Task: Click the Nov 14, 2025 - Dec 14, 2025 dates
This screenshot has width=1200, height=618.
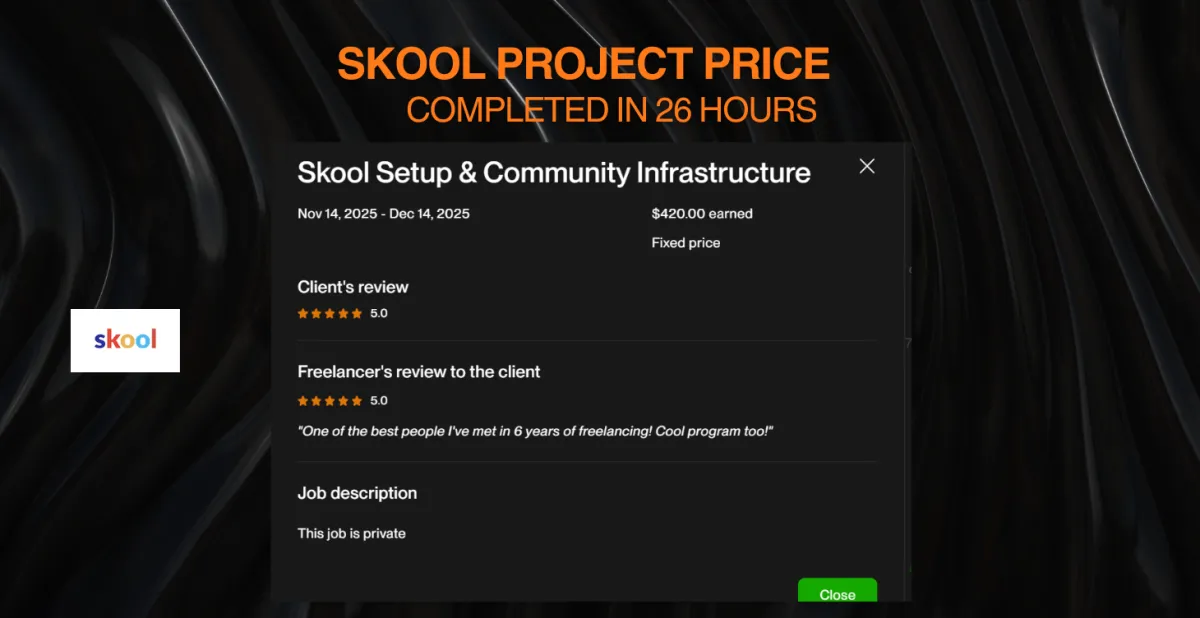Action: click(x=384, y=213)
